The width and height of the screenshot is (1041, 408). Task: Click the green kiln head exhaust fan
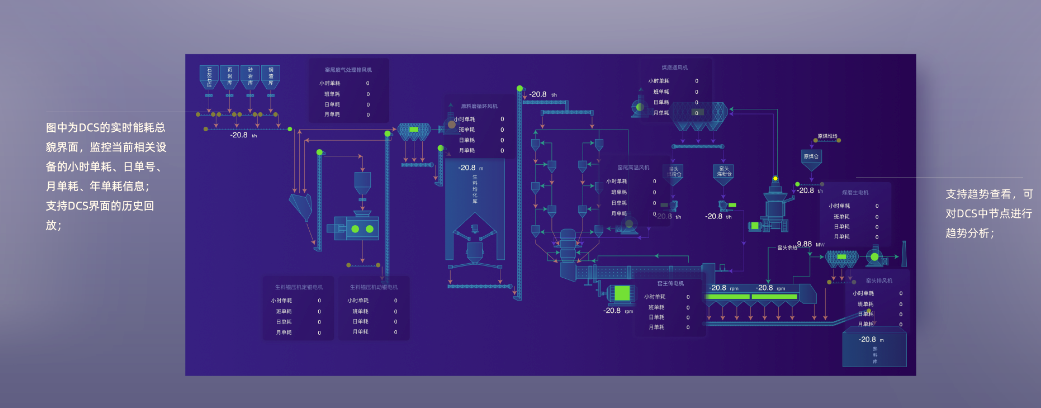click(x=875, y=256)
